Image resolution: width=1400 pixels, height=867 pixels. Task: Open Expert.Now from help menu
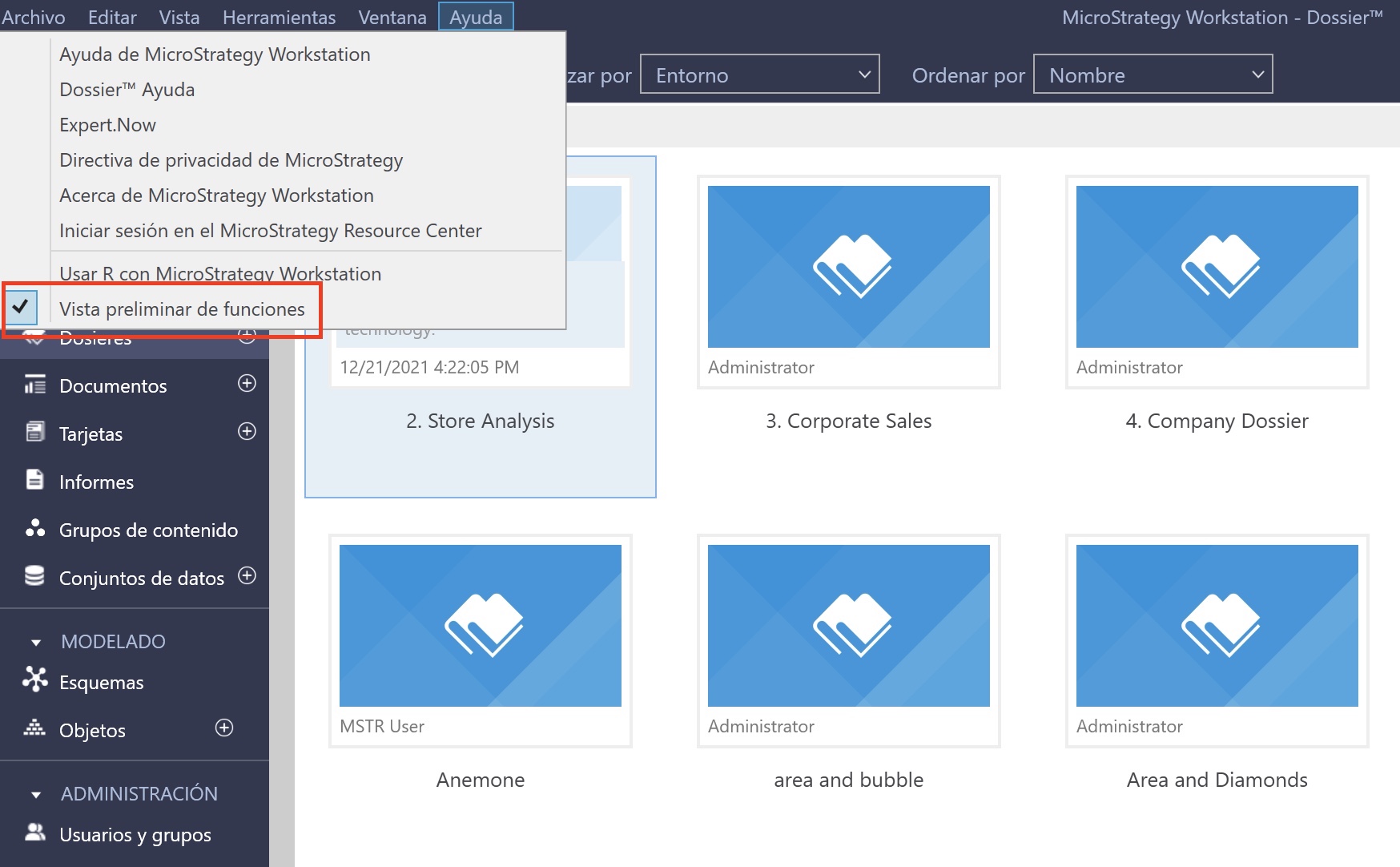point(107,125)
